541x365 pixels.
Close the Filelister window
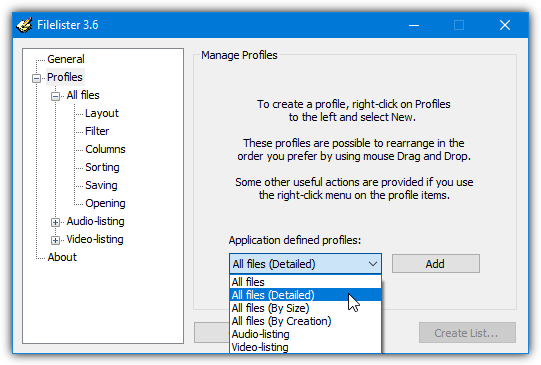click(505, 25)
